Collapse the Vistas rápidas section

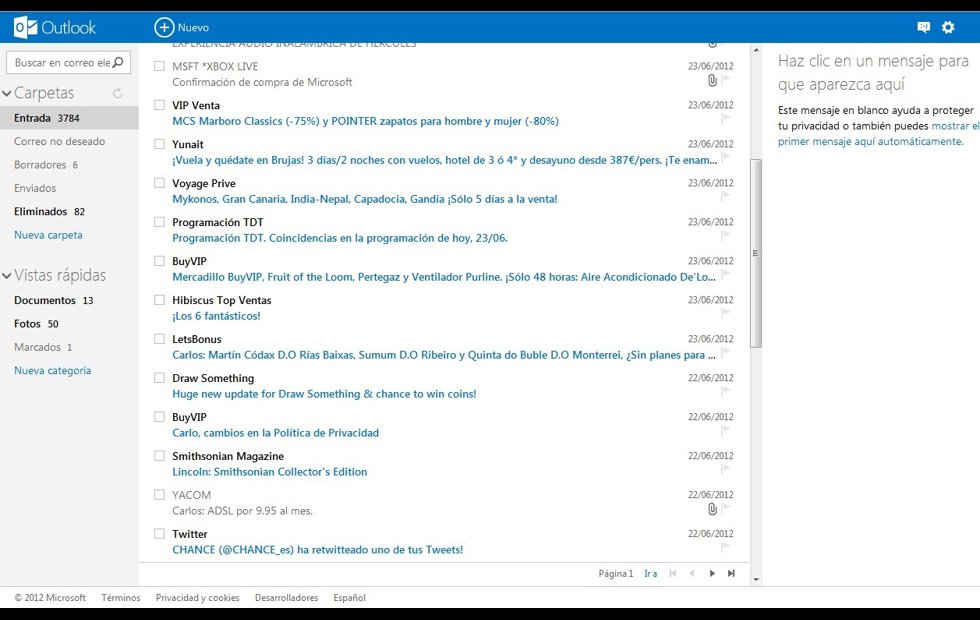[x=7, y=275]
